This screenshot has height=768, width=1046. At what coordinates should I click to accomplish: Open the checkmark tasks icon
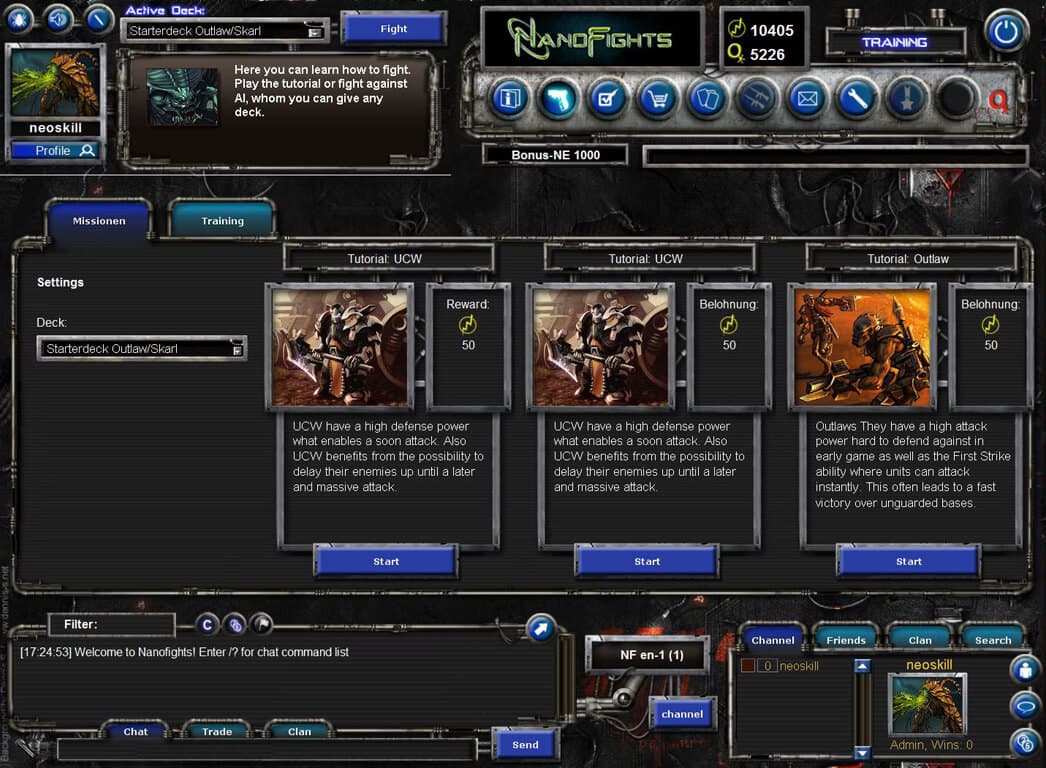click(608, 99)
